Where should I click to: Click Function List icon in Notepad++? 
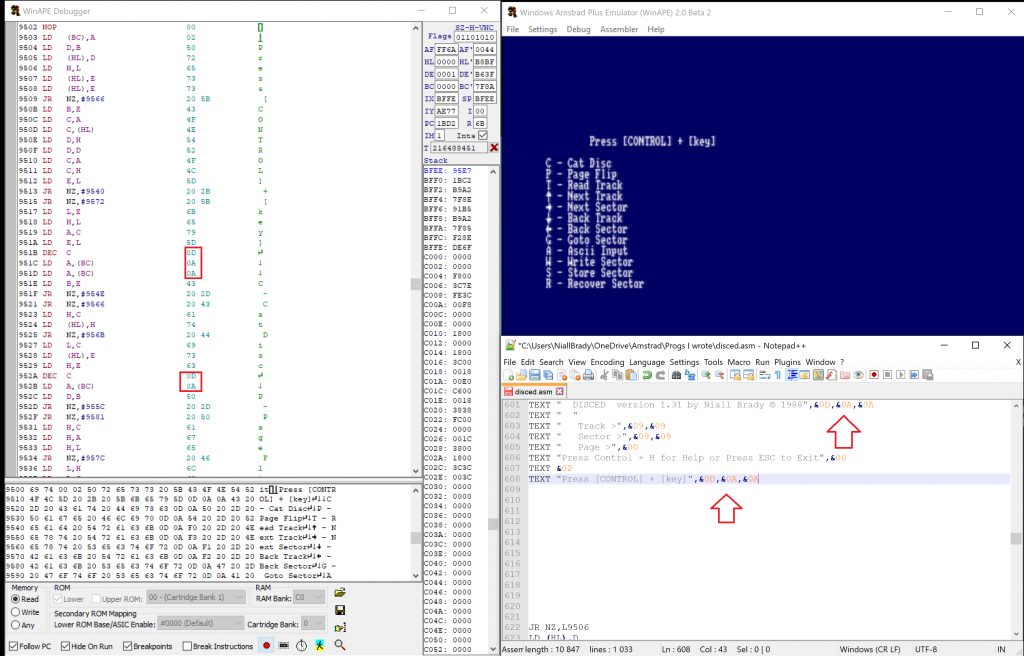coord(831,375)
